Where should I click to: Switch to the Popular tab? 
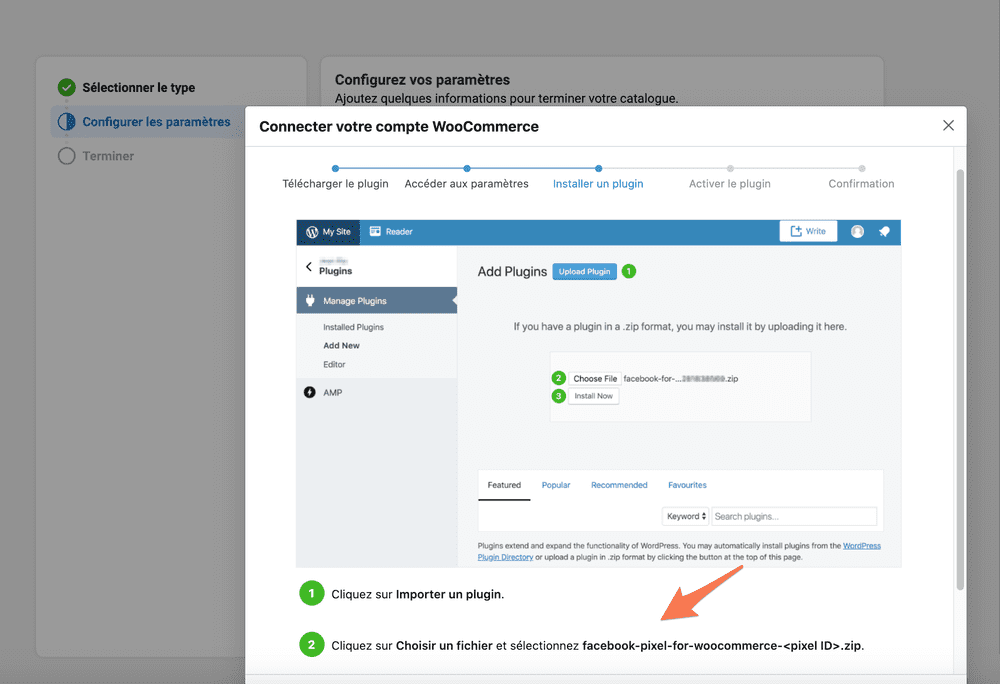555,485
